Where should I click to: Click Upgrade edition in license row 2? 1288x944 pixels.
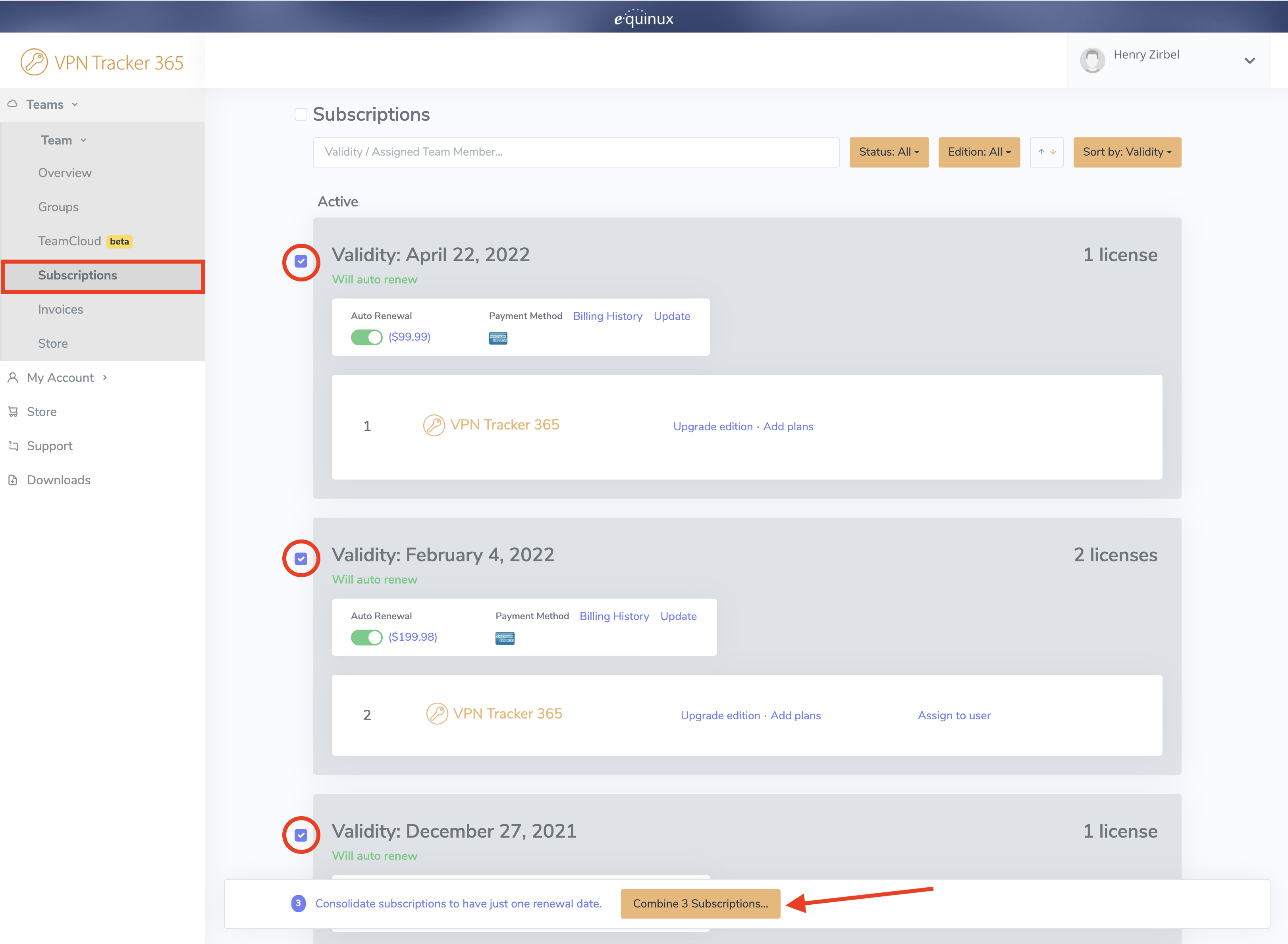click(x=720, y=715)
